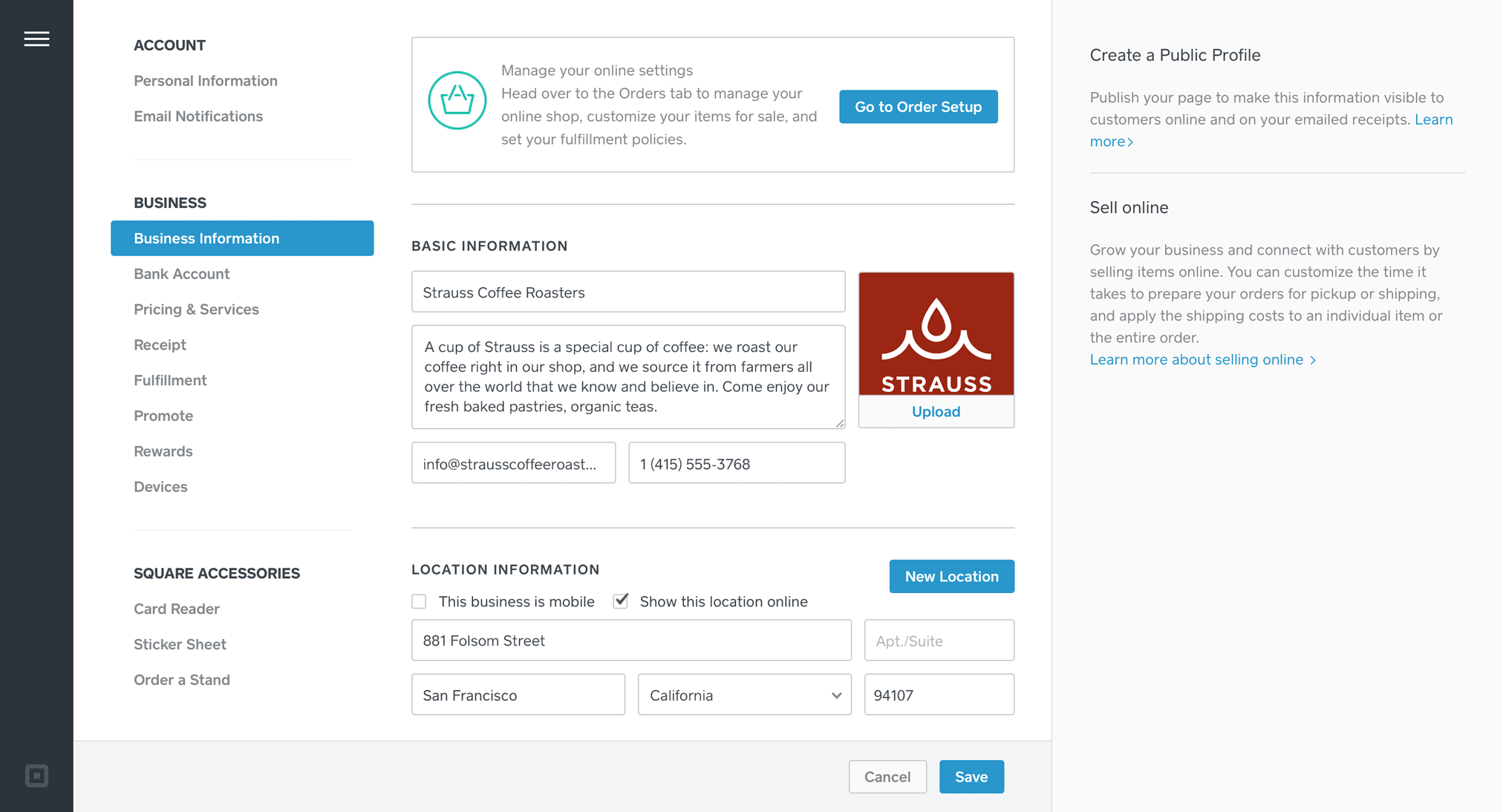The height and width of the screenshot is (812, 1503).
Task: Click the description box resize handle
Action: (x=839, y=423)
